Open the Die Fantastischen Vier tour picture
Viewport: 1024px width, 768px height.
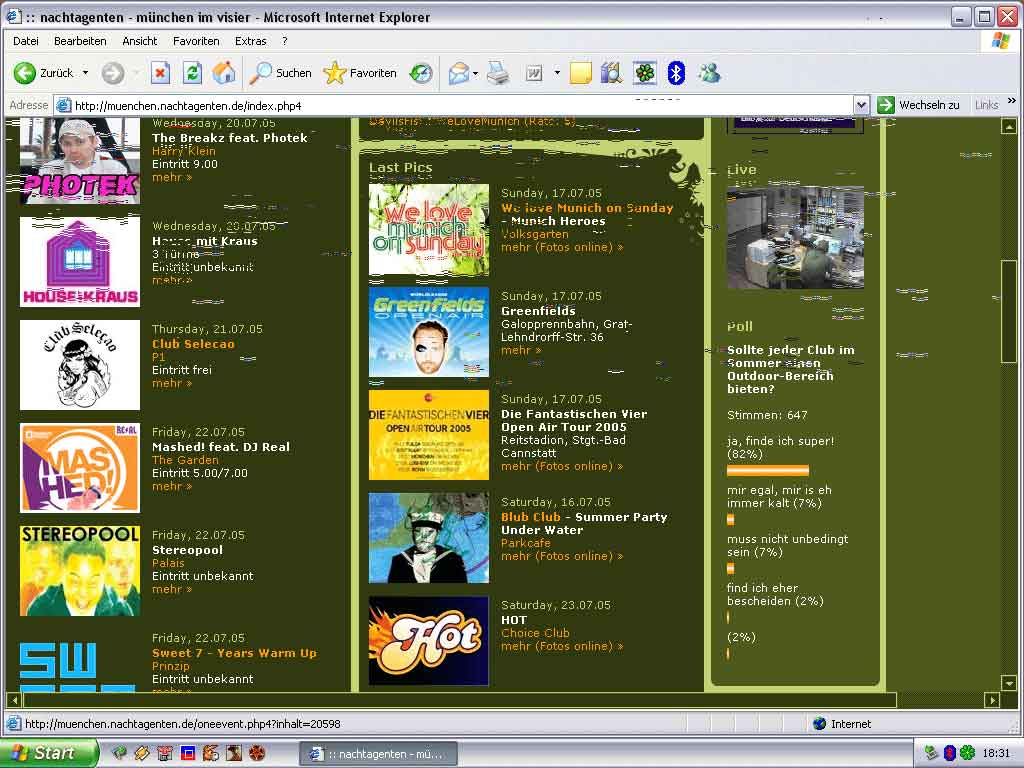tap(428, 435)
